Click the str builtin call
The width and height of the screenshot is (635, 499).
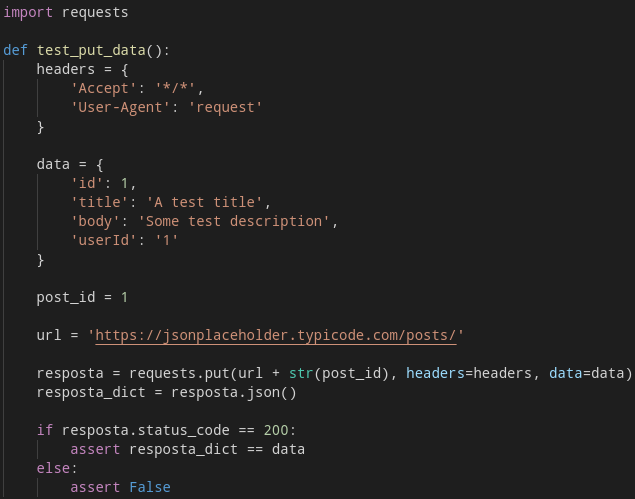coord(301,373)
